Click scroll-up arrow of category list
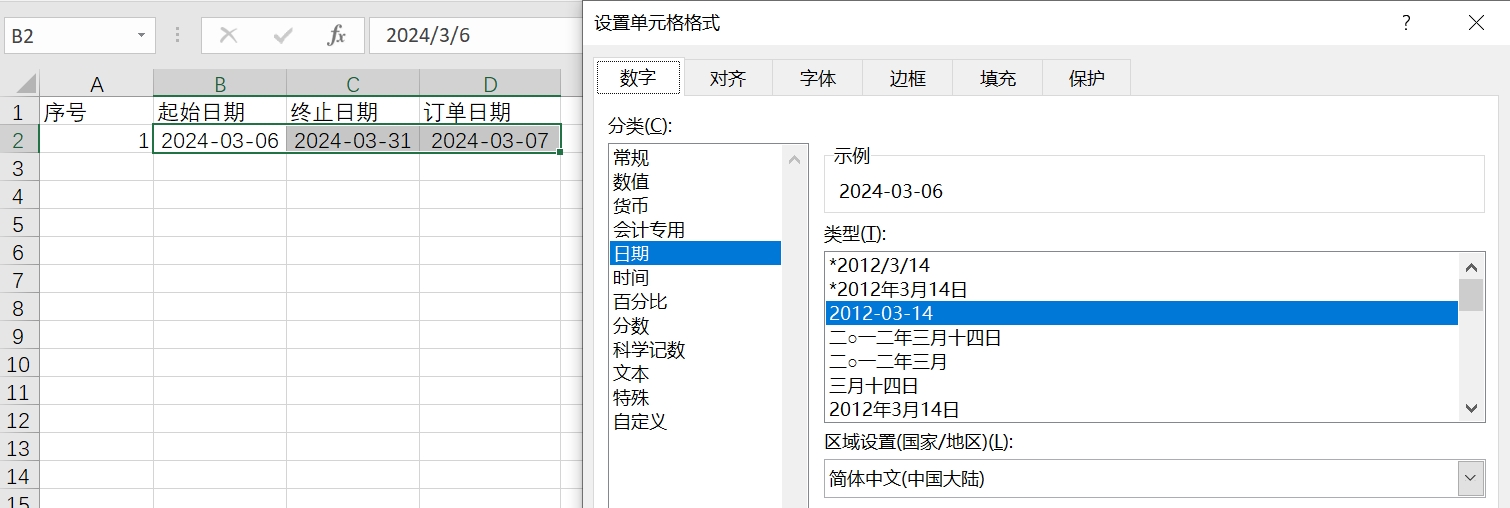 coord(795,159)
